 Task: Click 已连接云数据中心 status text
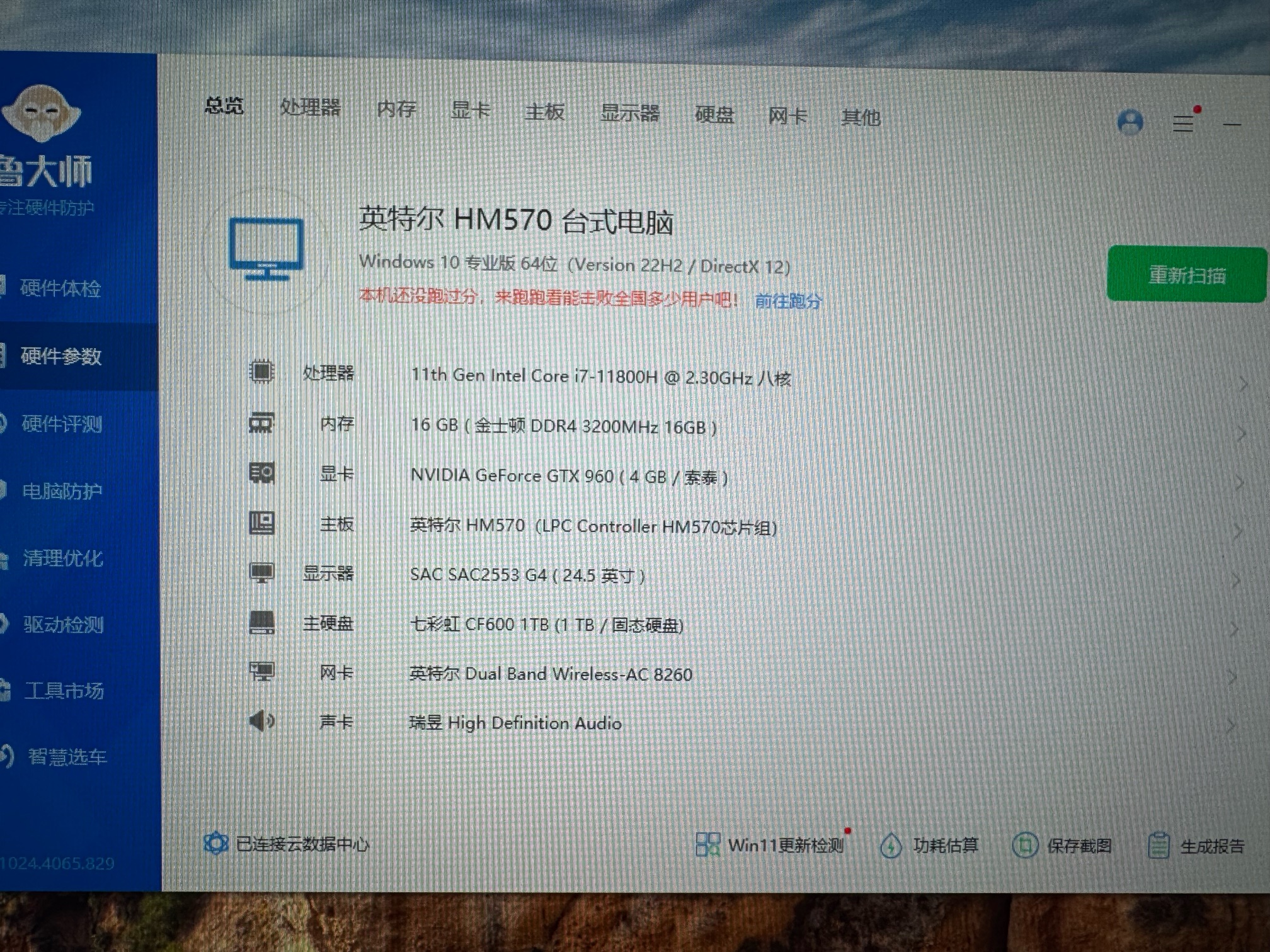click(x=302, y=844)
